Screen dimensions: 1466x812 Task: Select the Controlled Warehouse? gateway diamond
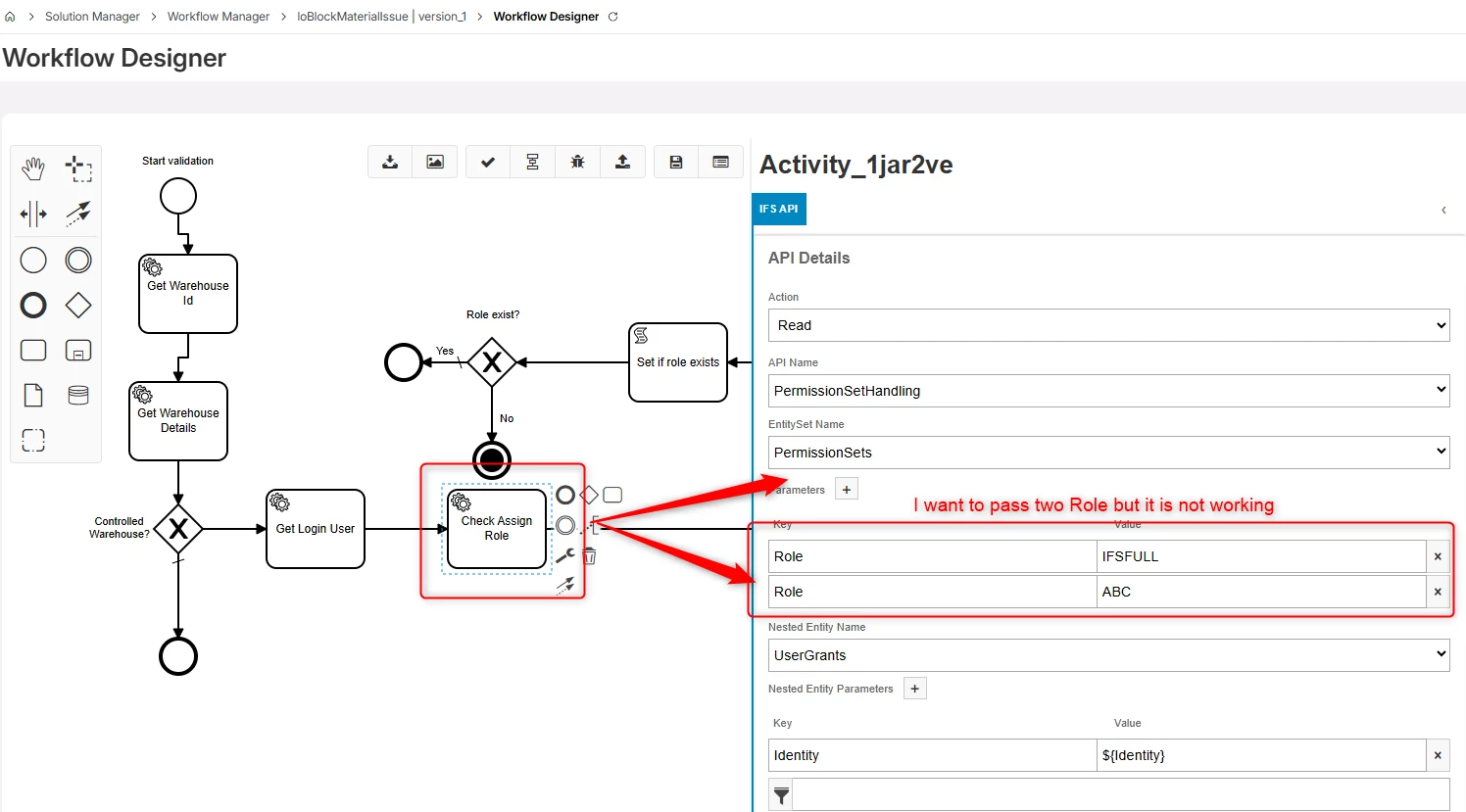[x=178, y=529]
